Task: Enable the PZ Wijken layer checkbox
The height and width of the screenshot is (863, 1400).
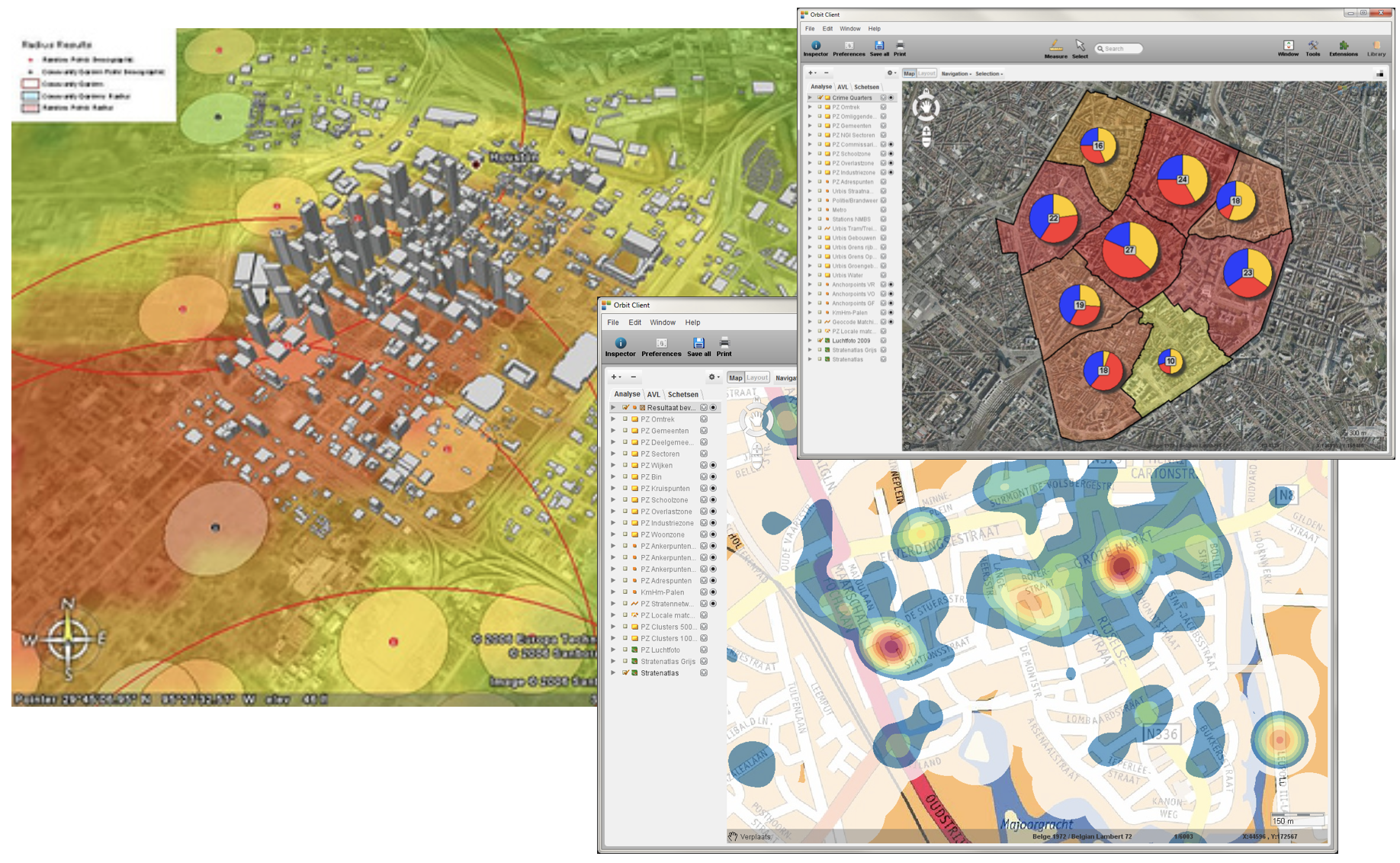Action: click(625, 466)
